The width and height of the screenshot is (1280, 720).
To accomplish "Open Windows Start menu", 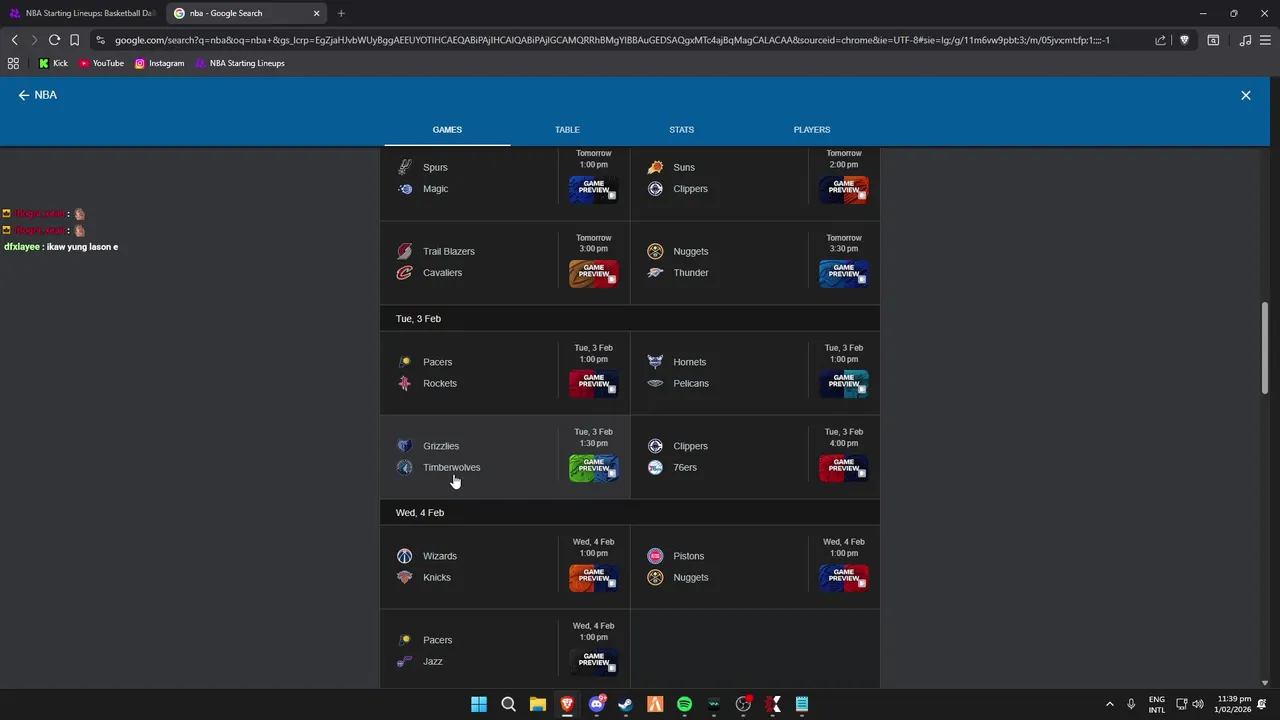I will point(479,704).
